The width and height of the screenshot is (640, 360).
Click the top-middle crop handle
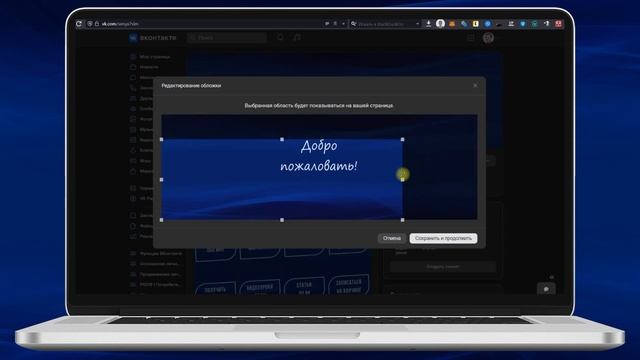pyautogui.click(x=282, y=140)
